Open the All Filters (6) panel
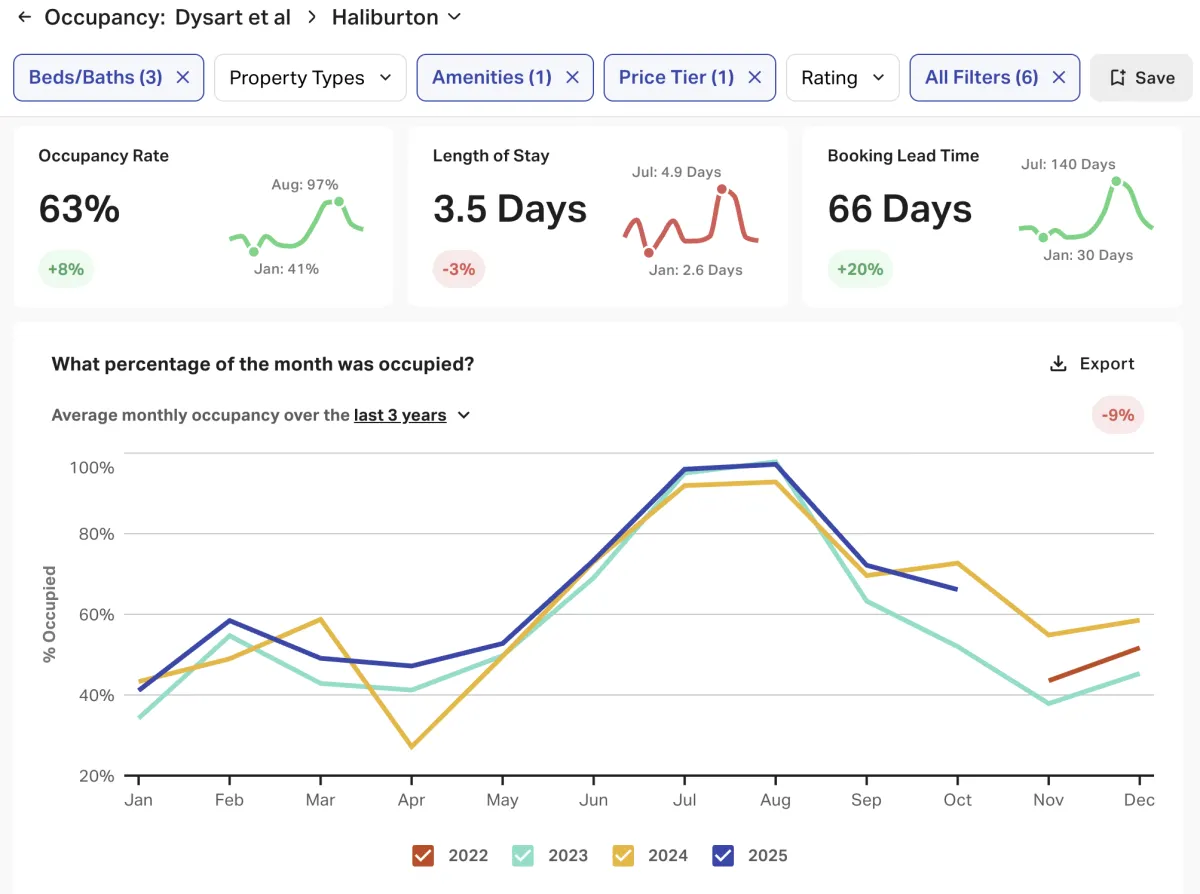The height and width of the screenshot is (894, 1200). (x=981, y=78)
